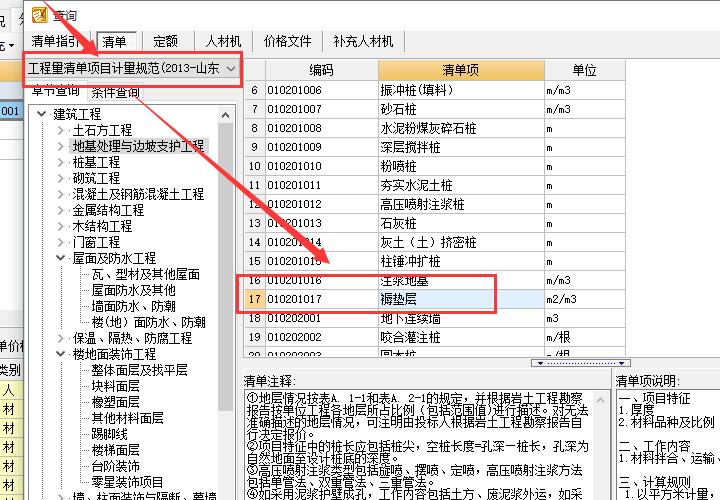Viewport: 720px width, 500px height.
Task: Click the 编码 column header
Action: [x=321, y=70]
